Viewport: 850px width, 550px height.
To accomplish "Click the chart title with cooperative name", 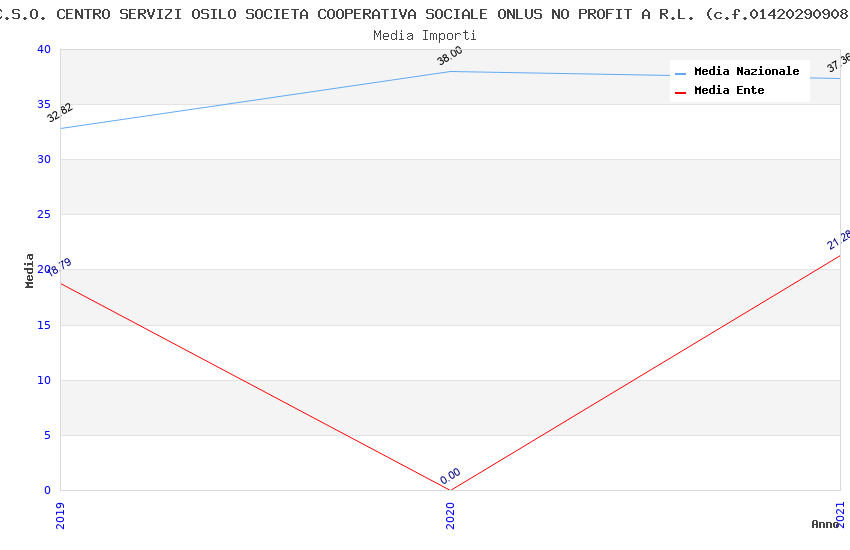I will 425,14.
